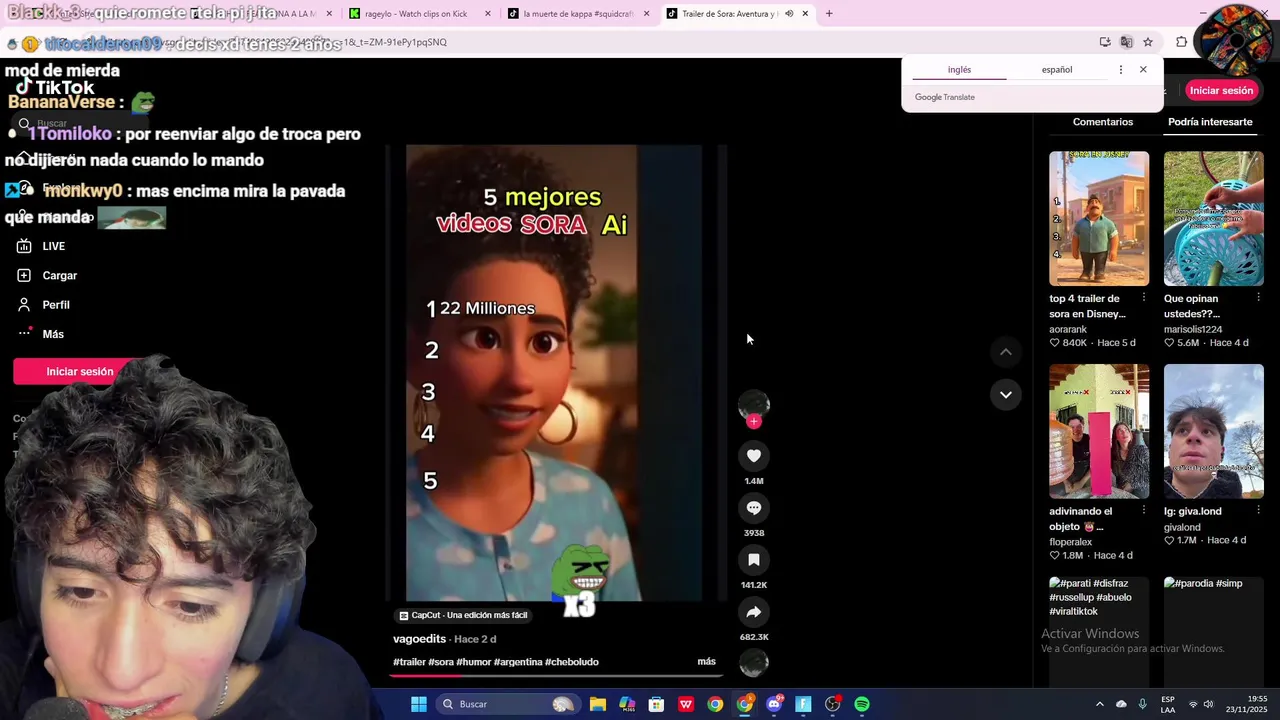The height and width of the screenshot is (720, 1280).
Task: Click the CapCut edición más fácil label
Action: click(x=463, y=615)
